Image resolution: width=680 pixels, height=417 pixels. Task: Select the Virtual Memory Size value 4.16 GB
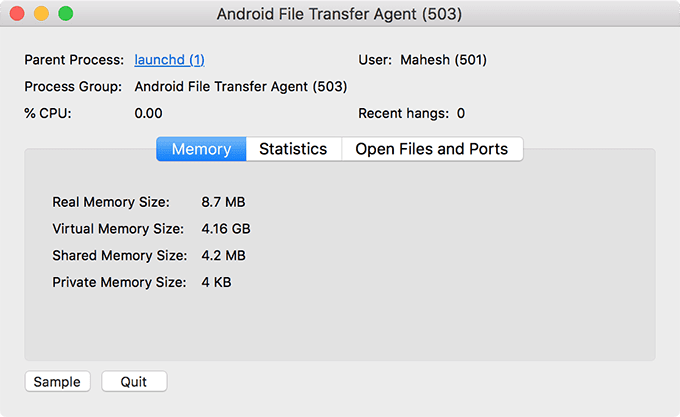point(226,229)
